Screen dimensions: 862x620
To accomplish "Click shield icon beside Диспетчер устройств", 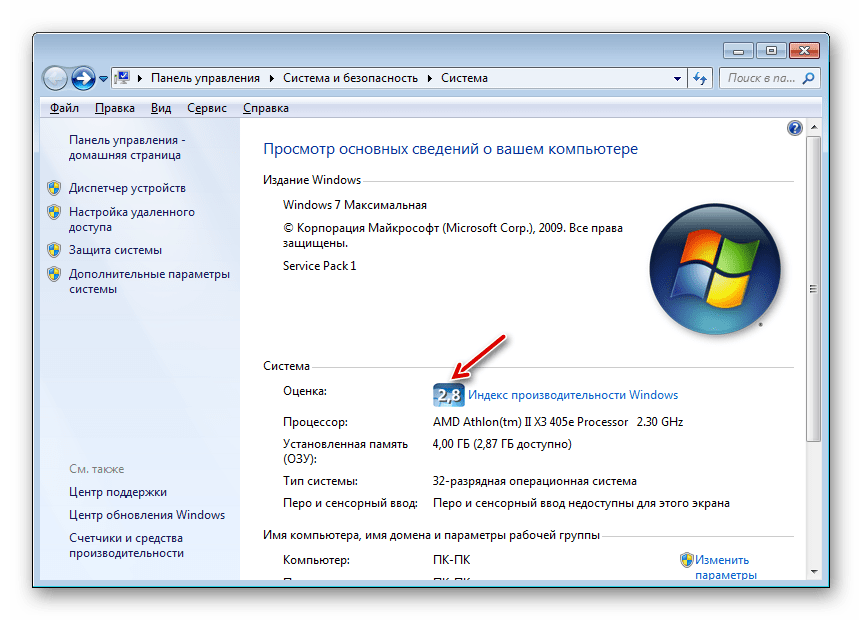I will tap(54, 188).
